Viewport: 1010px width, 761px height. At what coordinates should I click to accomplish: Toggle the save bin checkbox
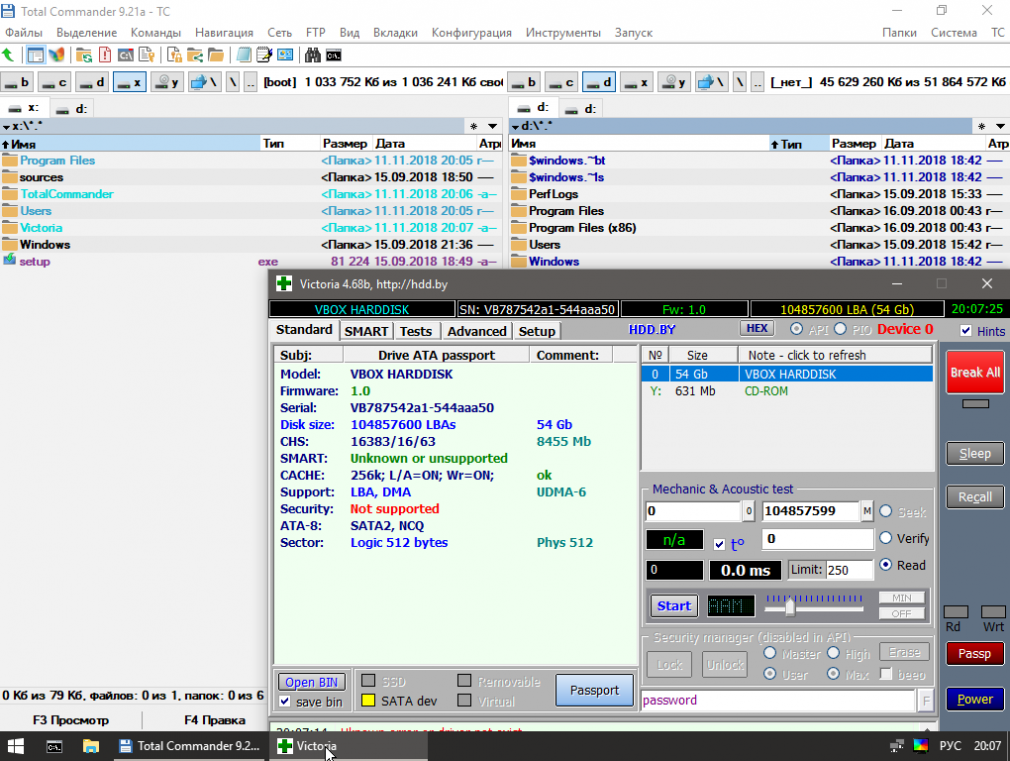[x=285, y=701]
